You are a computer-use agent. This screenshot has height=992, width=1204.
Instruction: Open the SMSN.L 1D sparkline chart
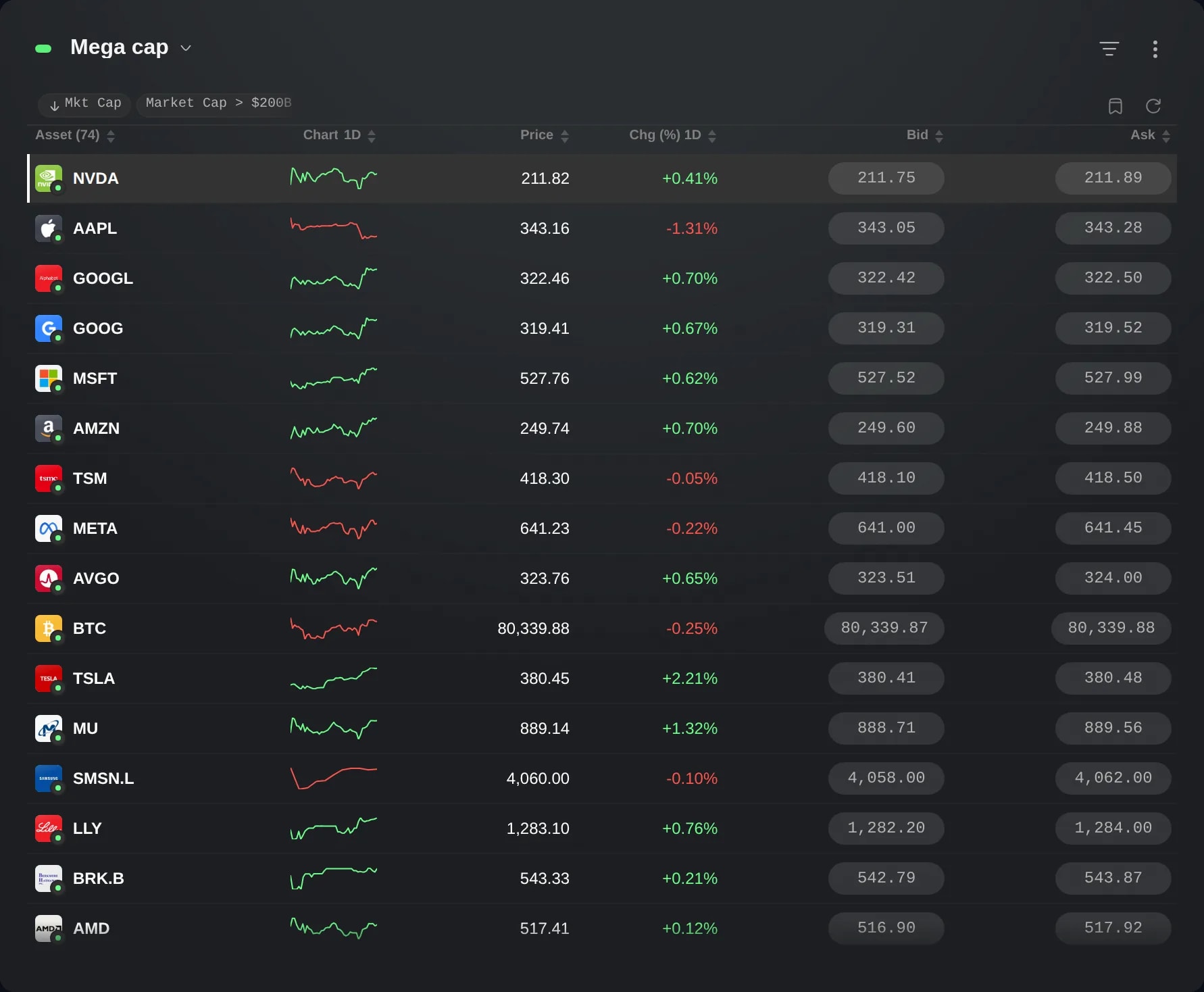334,778
